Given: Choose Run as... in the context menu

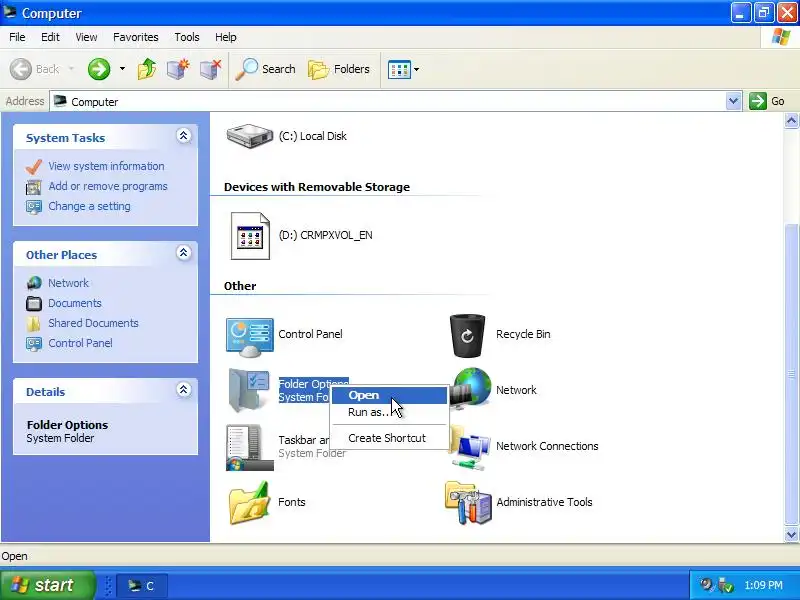Looking at the screenshot, I should pyautogui.click(x=389, y=412).
